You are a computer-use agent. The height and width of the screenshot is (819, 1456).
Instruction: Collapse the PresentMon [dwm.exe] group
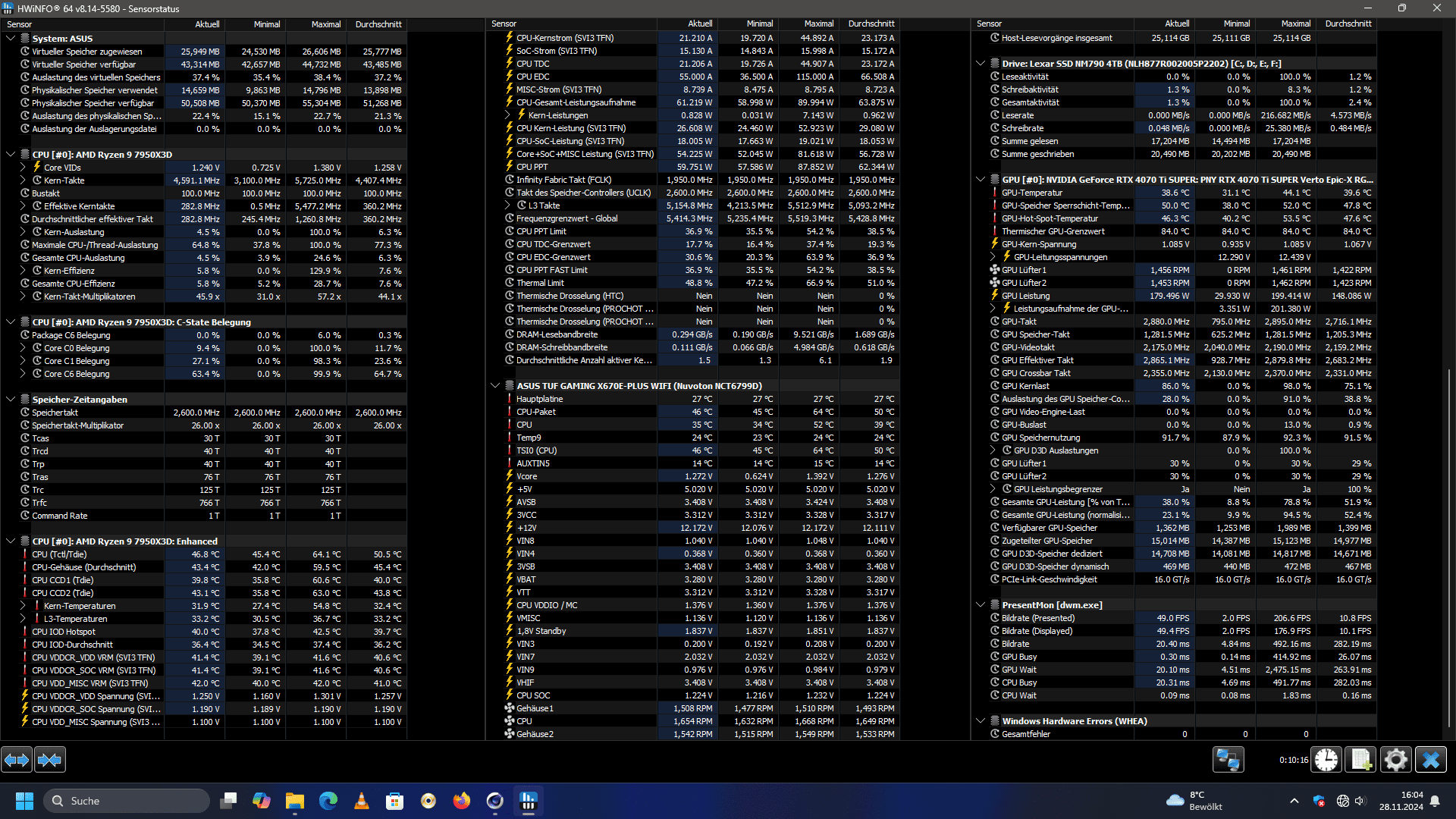[981, 605]
